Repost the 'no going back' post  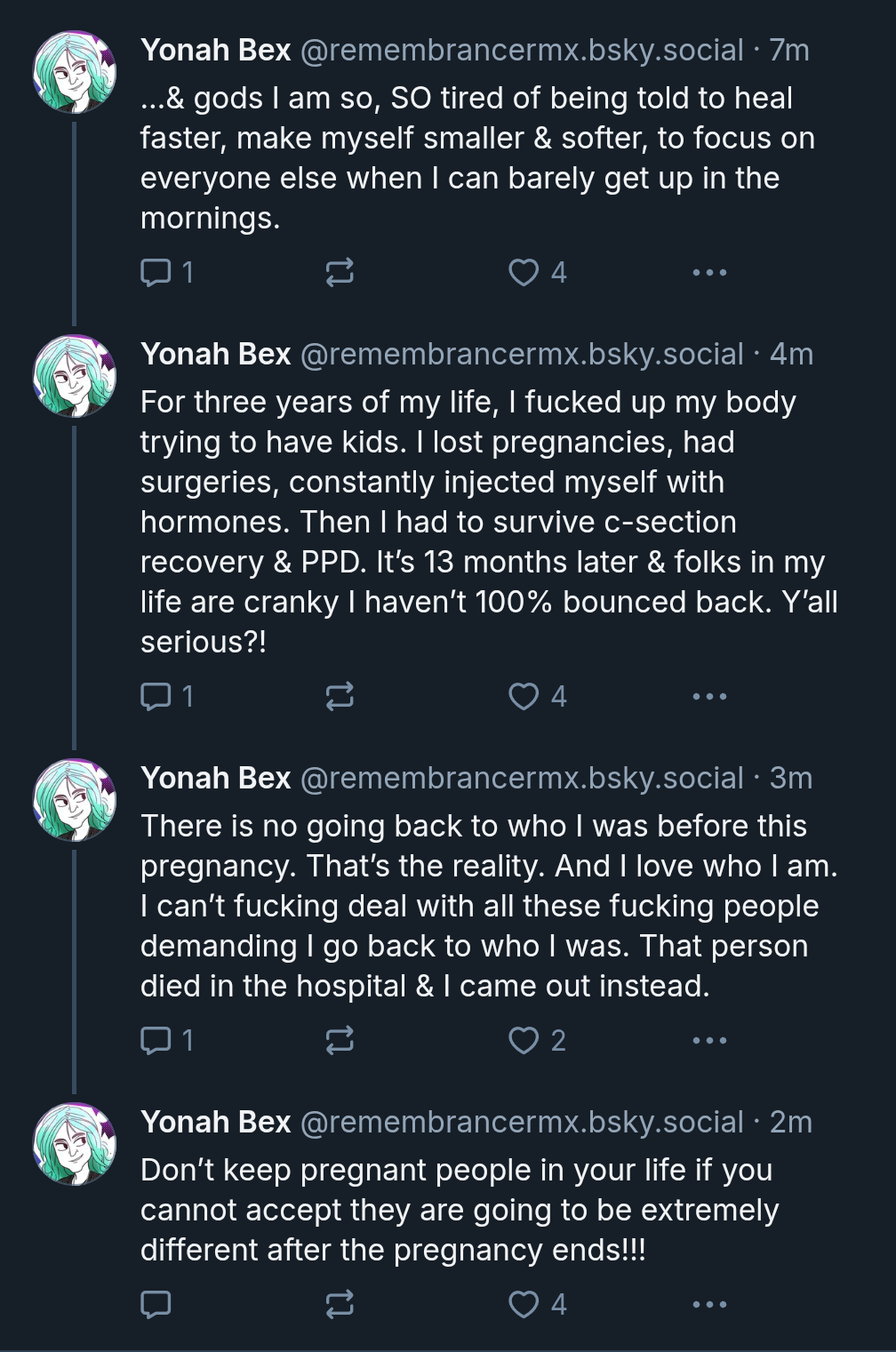coord(340,1040)
